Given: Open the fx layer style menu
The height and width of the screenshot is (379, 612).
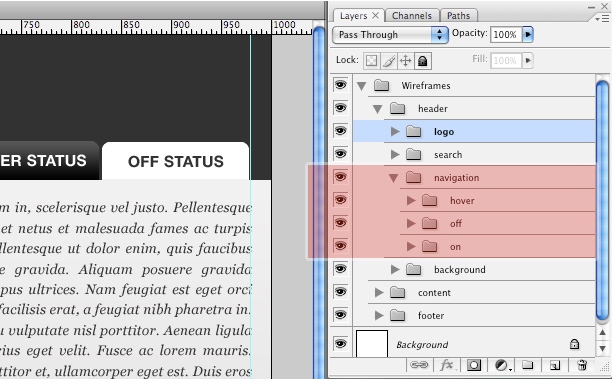Looking at the screenshot, I should pos(447,365).
